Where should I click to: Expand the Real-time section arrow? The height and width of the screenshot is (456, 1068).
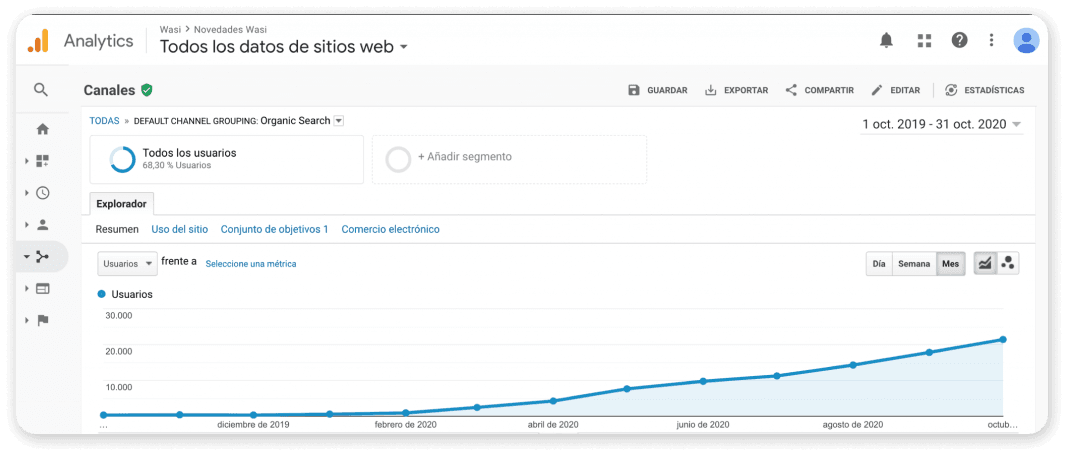coord(27,193)
